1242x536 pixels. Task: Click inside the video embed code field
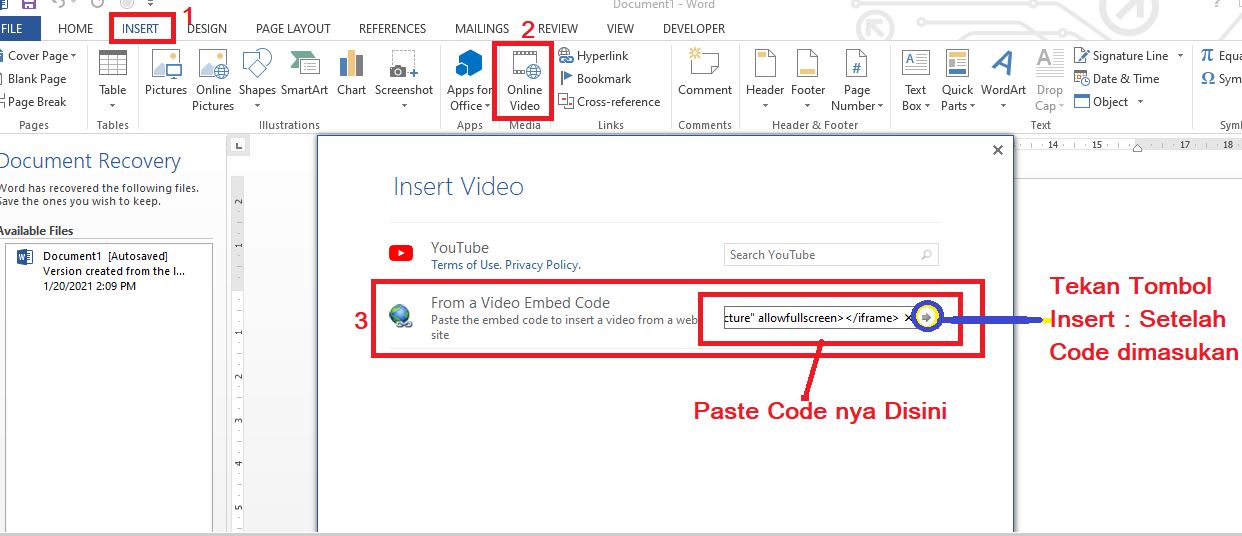coord(812,318)
